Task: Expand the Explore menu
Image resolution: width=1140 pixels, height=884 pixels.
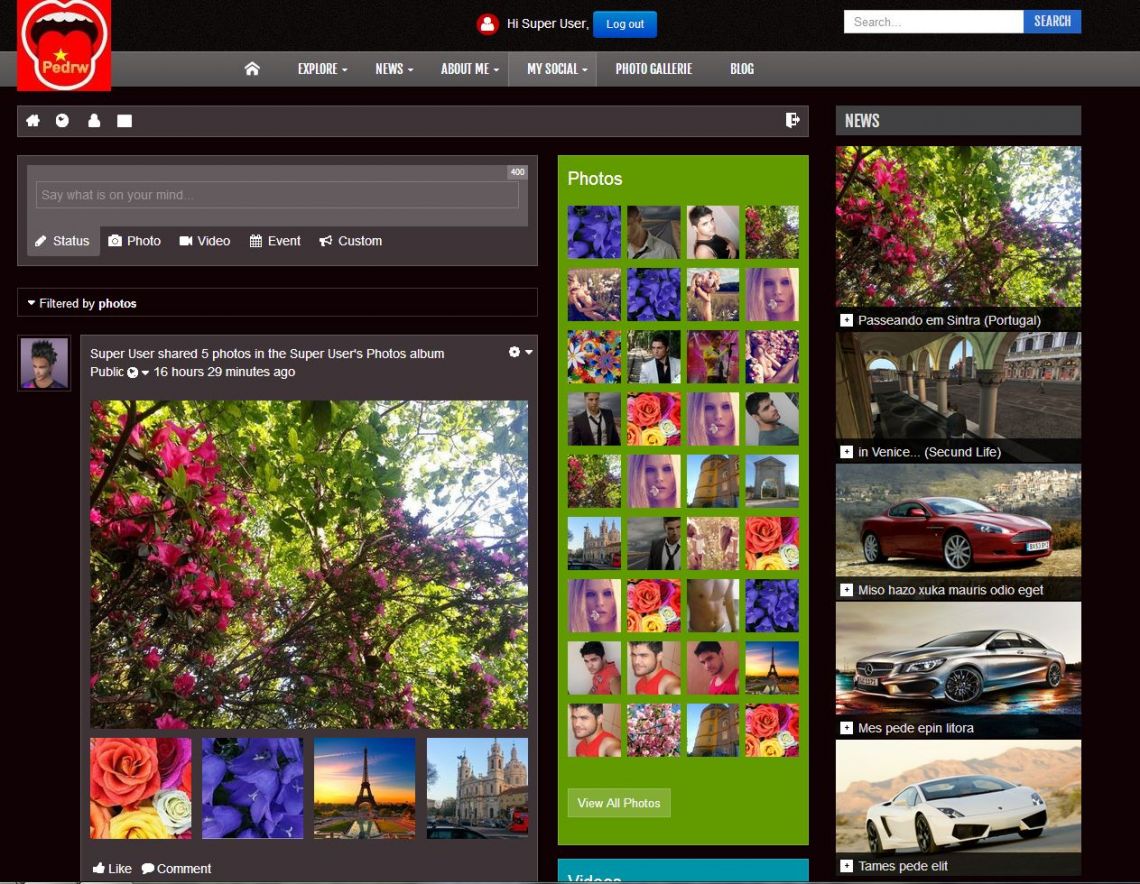Action: pyautogui.click(x=322, y=69)
